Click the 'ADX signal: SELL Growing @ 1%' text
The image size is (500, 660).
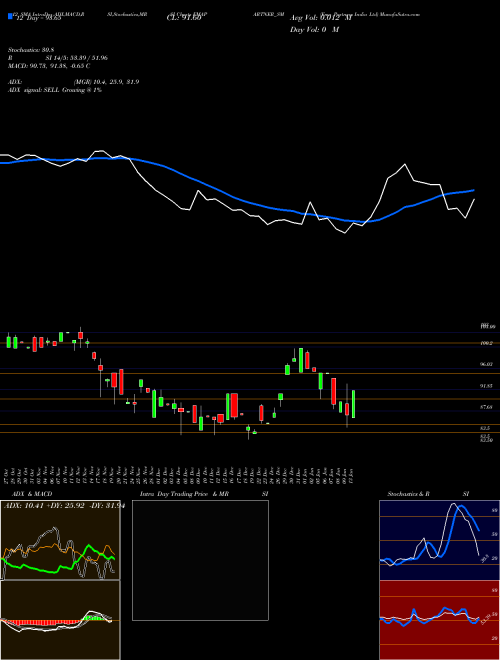[55, 90]
